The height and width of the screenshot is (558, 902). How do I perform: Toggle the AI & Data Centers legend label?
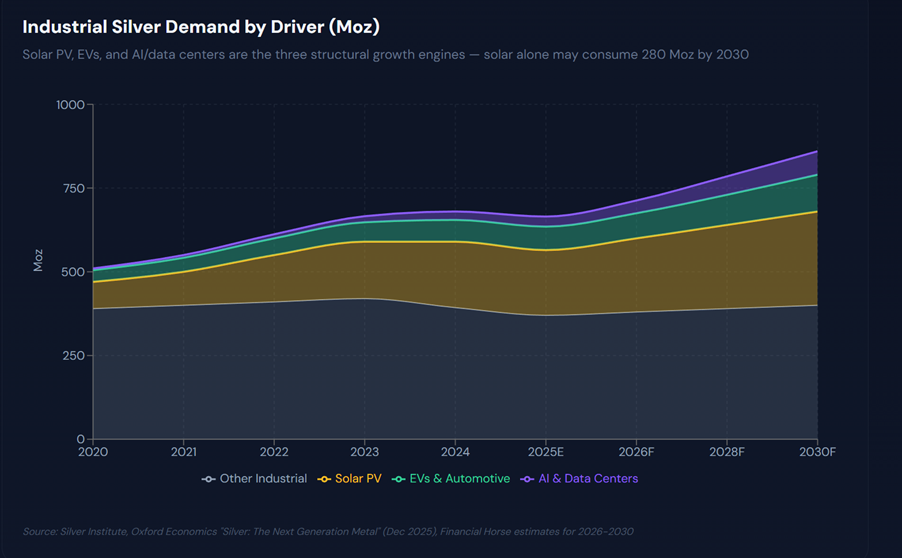(590, 479)
